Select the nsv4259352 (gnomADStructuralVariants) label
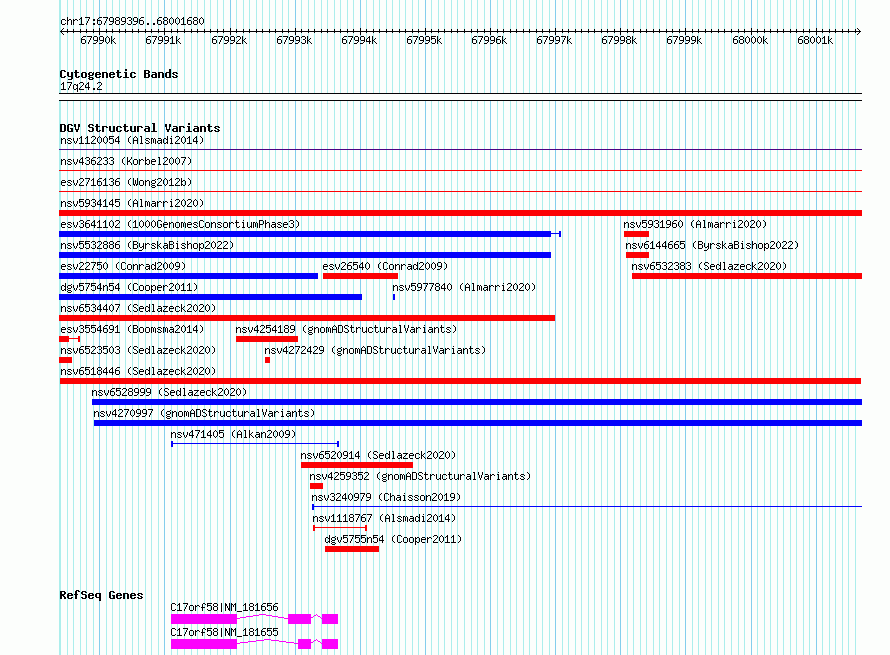890x655 pixels. 420,476
